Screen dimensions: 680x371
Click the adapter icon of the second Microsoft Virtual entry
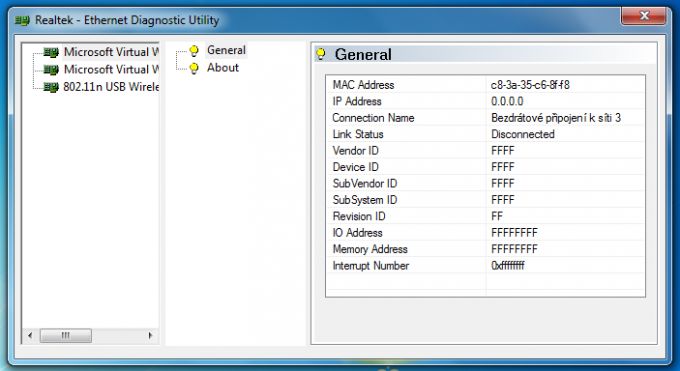[51, 70]
